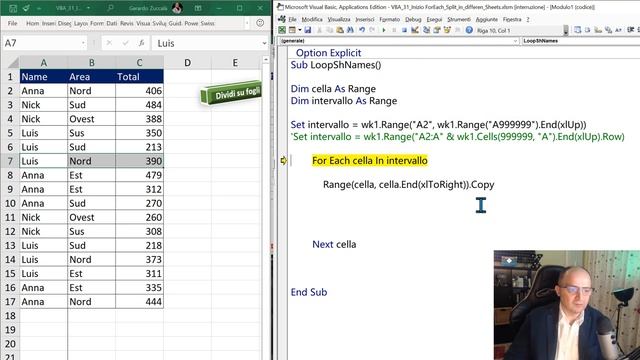Open the Inserisci menu
This screenshot has width=640, height=360.
coord(364,19)
